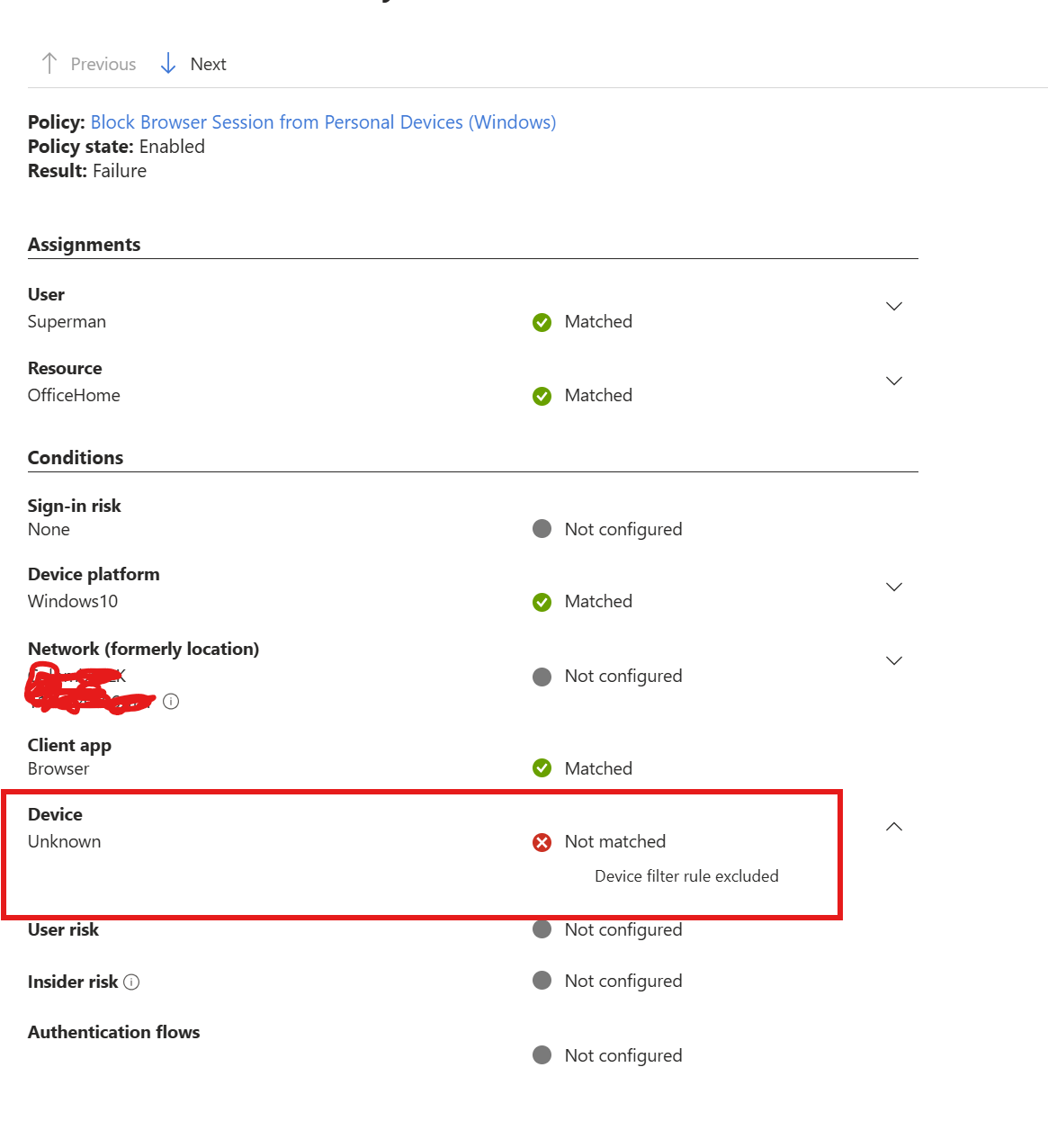Click the Network gray status dot
Viewport: 1048px width, 1148px height.
(542, 677)
